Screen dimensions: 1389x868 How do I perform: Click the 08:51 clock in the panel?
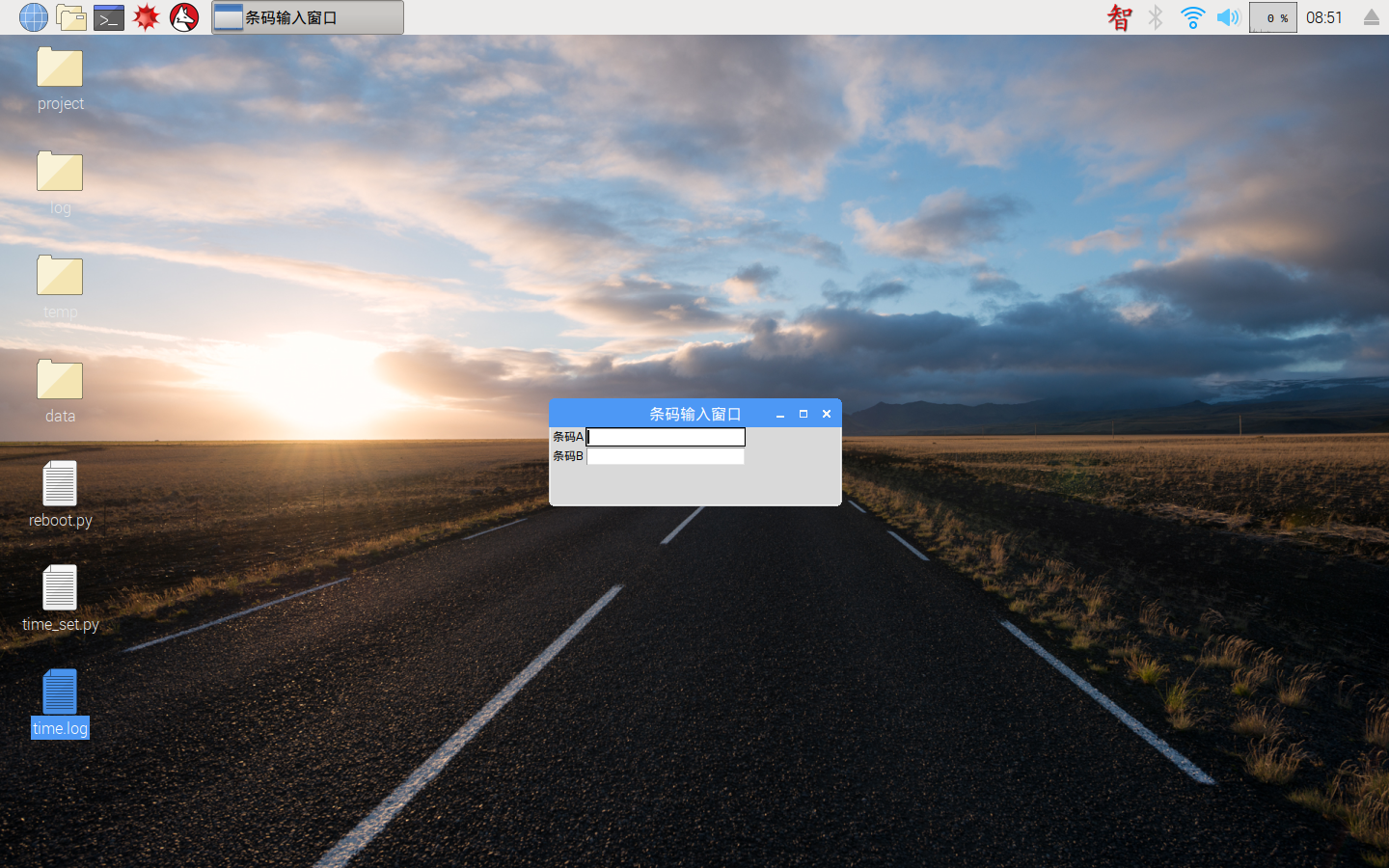[1324, 17]
